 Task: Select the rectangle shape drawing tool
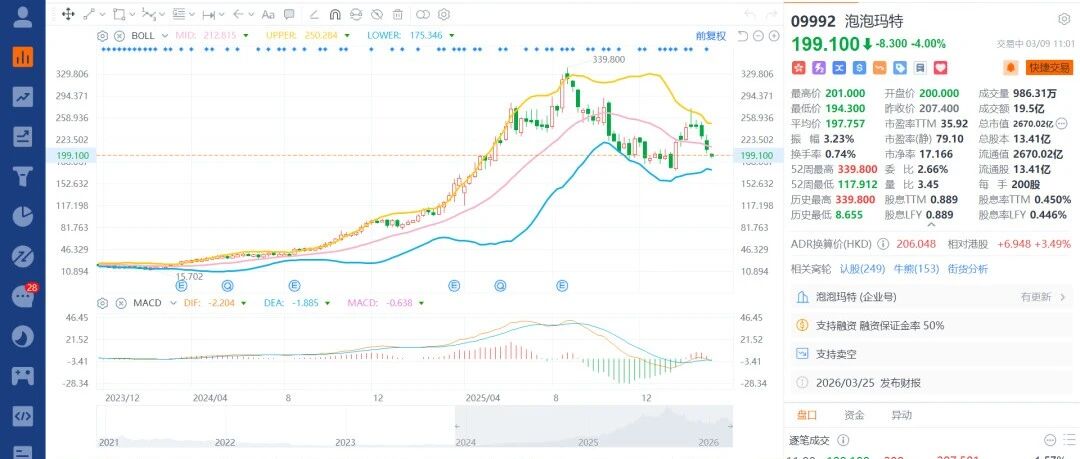coord(119,14)
